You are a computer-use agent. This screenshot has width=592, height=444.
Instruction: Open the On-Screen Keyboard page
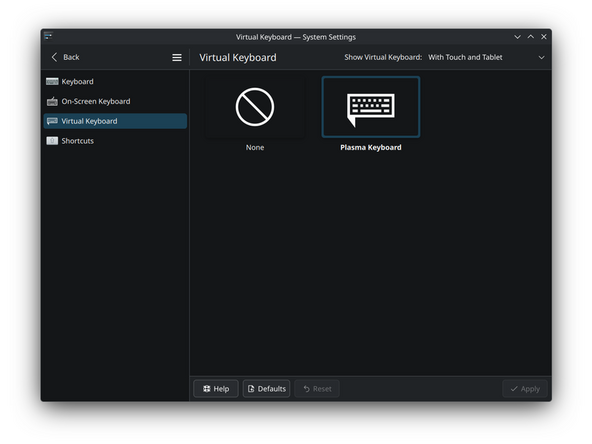115,101
